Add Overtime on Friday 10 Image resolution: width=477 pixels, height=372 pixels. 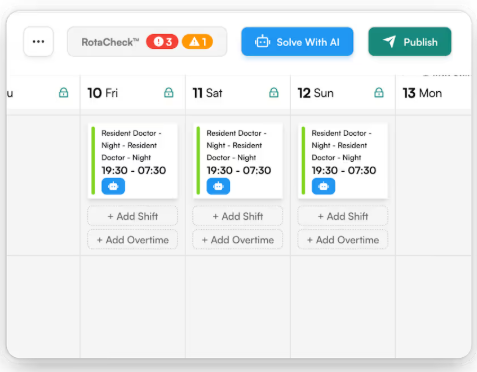[133, 240]
